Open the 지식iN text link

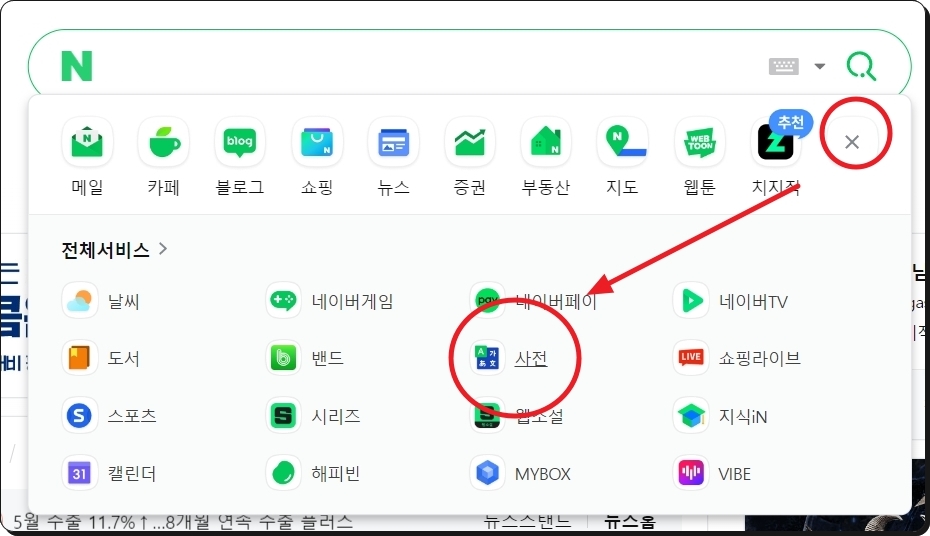point(743,417)
